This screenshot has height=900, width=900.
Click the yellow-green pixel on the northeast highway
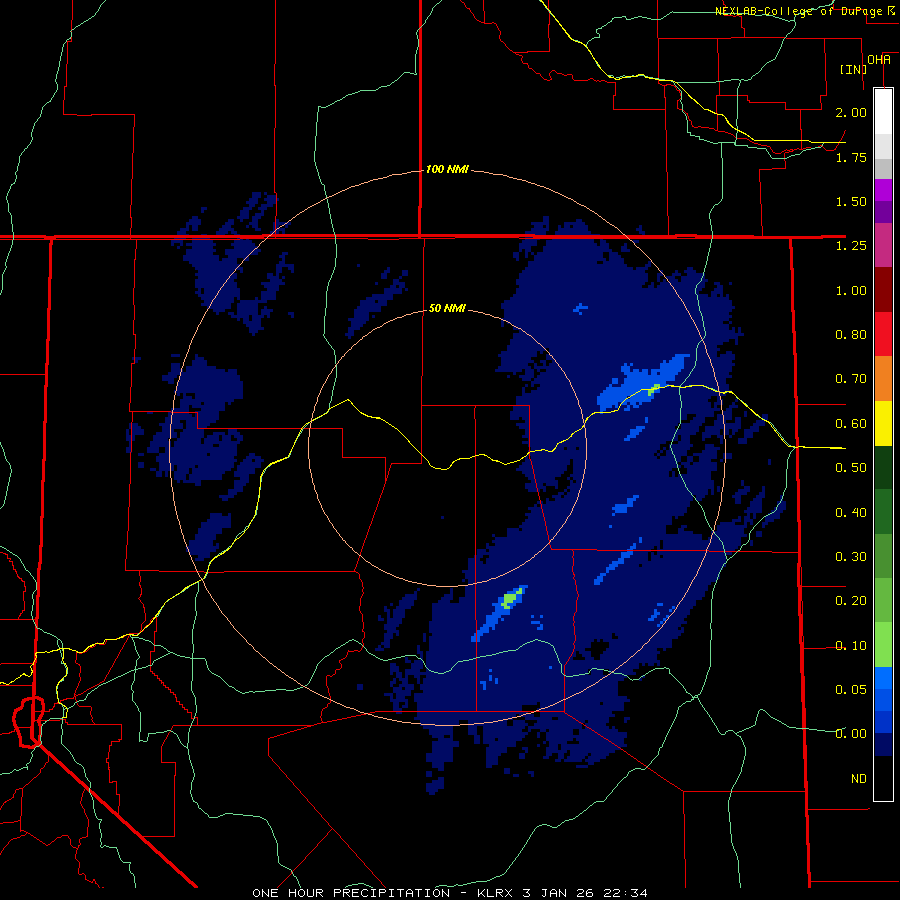(x=654, y=389)
